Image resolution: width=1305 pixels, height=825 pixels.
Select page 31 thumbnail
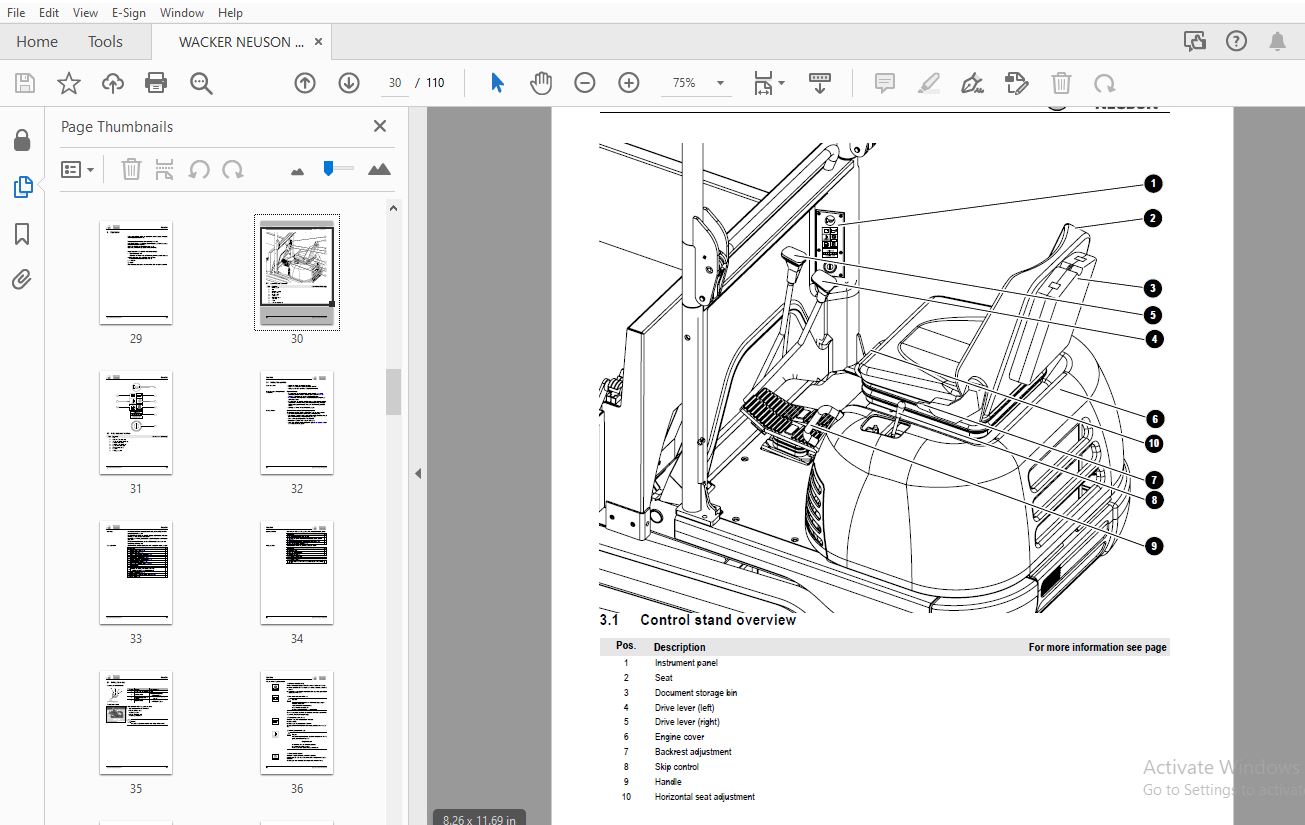[136, 423]
